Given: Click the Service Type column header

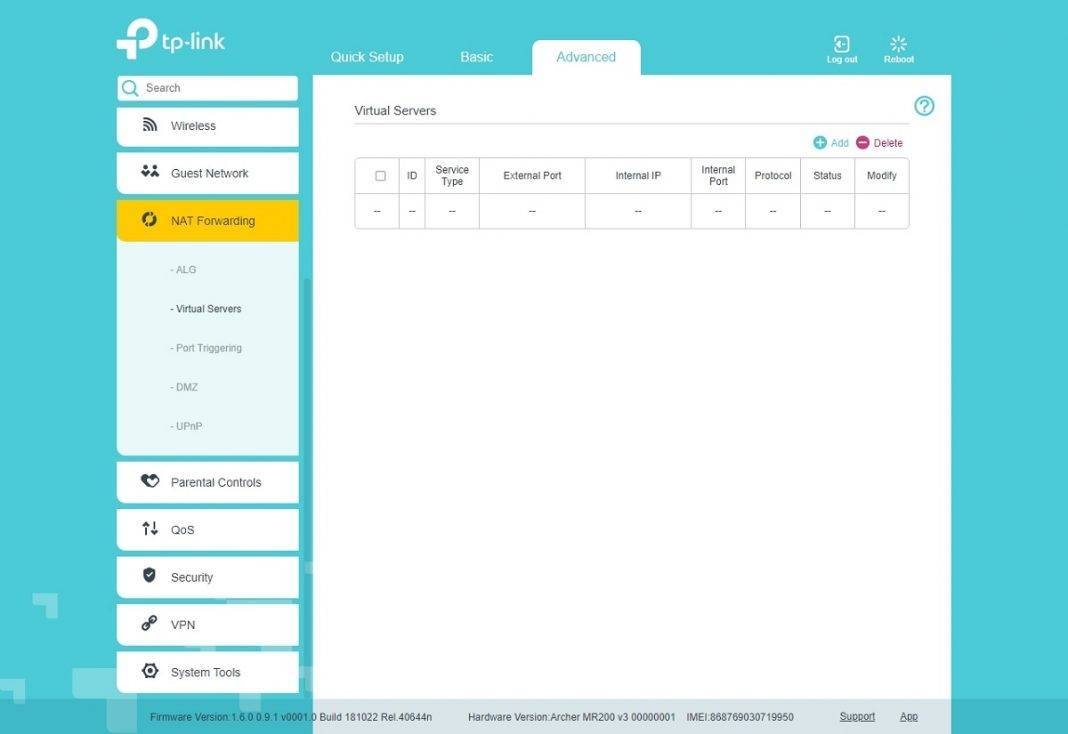Looking at the screenshot, I should click(452, 176).
